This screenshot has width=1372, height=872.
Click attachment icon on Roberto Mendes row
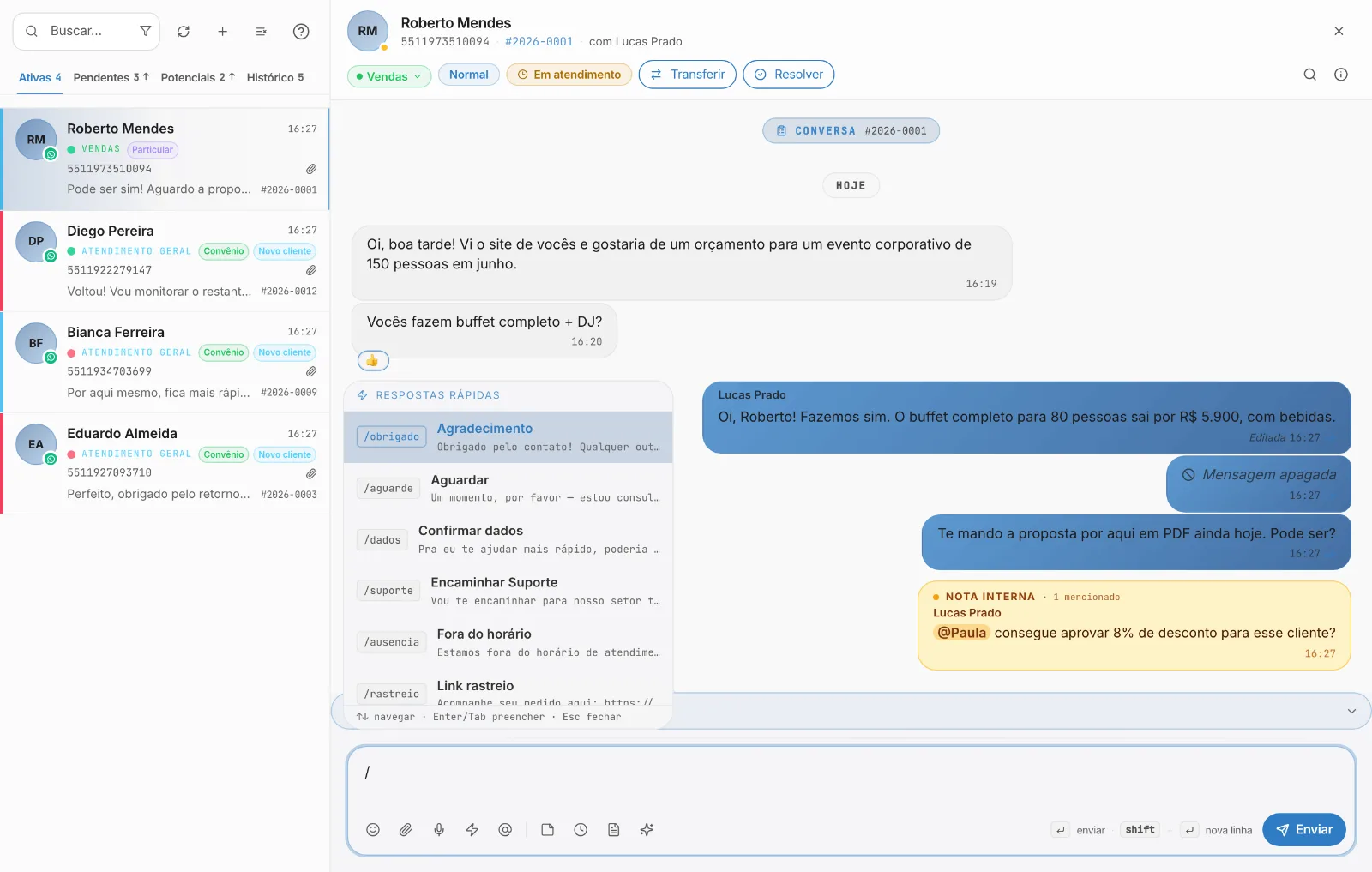[311, 169]
